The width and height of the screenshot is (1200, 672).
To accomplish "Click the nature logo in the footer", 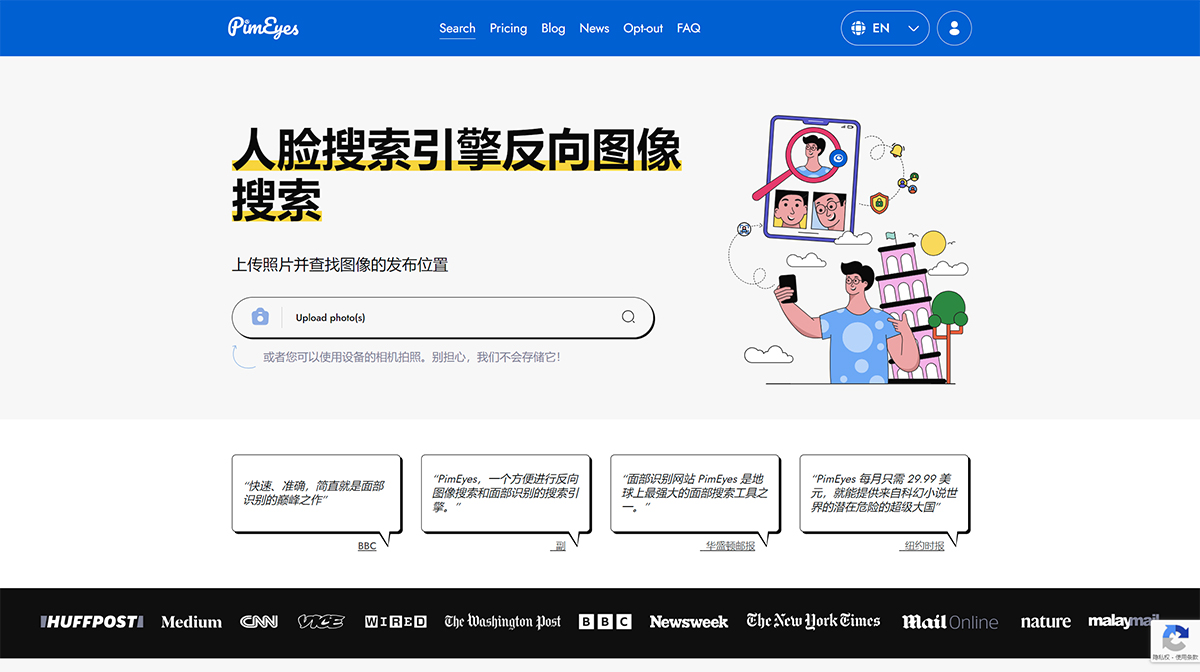I will point(1045,621).
